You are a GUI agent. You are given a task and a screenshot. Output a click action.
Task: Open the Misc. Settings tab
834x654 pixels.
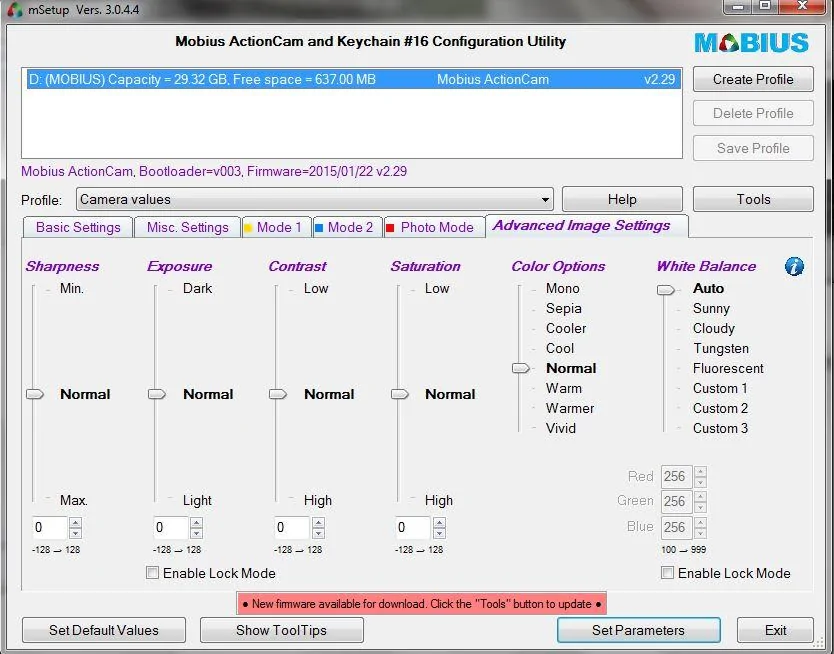click(187, 227)
